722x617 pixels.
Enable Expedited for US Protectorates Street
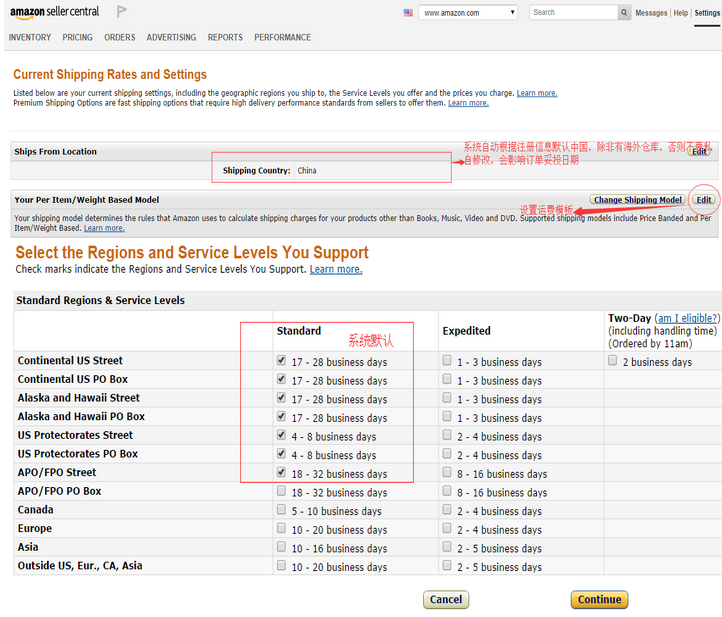[447, 435]
